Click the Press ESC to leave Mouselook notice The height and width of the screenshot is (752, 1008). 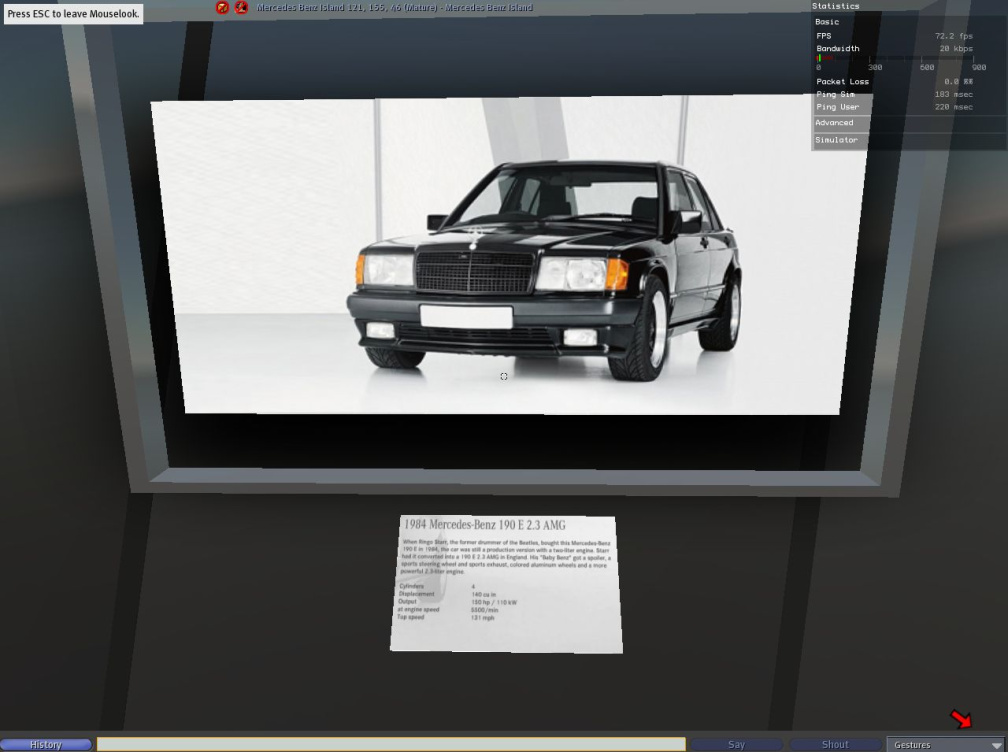[x=73, y=13]
